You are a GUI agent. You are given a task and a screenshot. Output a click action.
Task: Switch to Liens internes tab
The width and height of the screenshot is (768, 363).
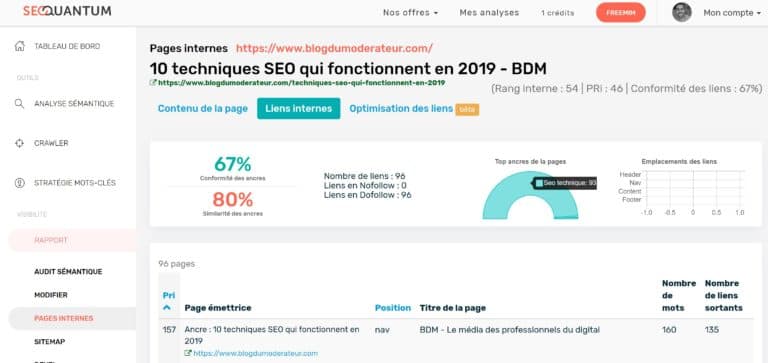298,108
